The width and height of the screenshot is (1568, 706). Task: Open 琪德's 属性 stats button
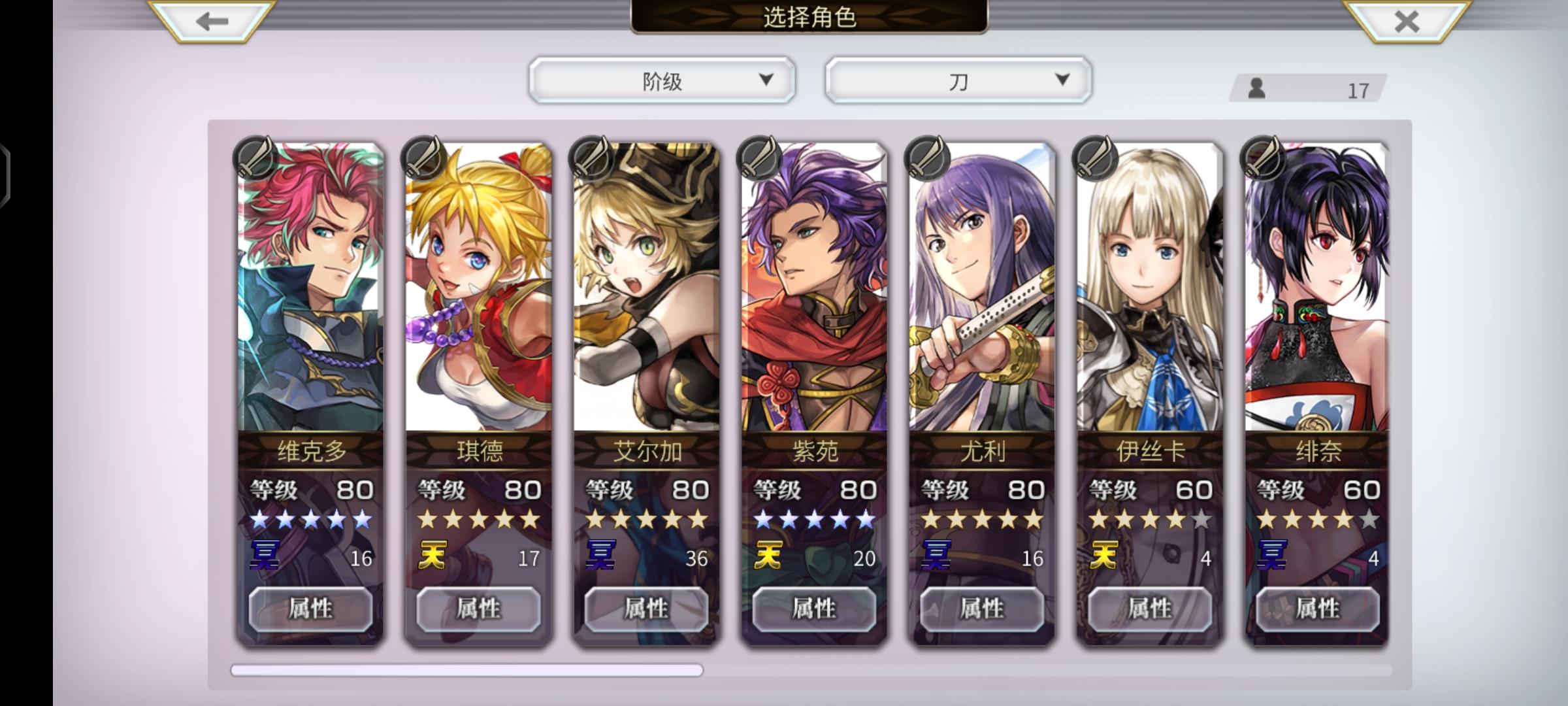[x=479, y=609]
